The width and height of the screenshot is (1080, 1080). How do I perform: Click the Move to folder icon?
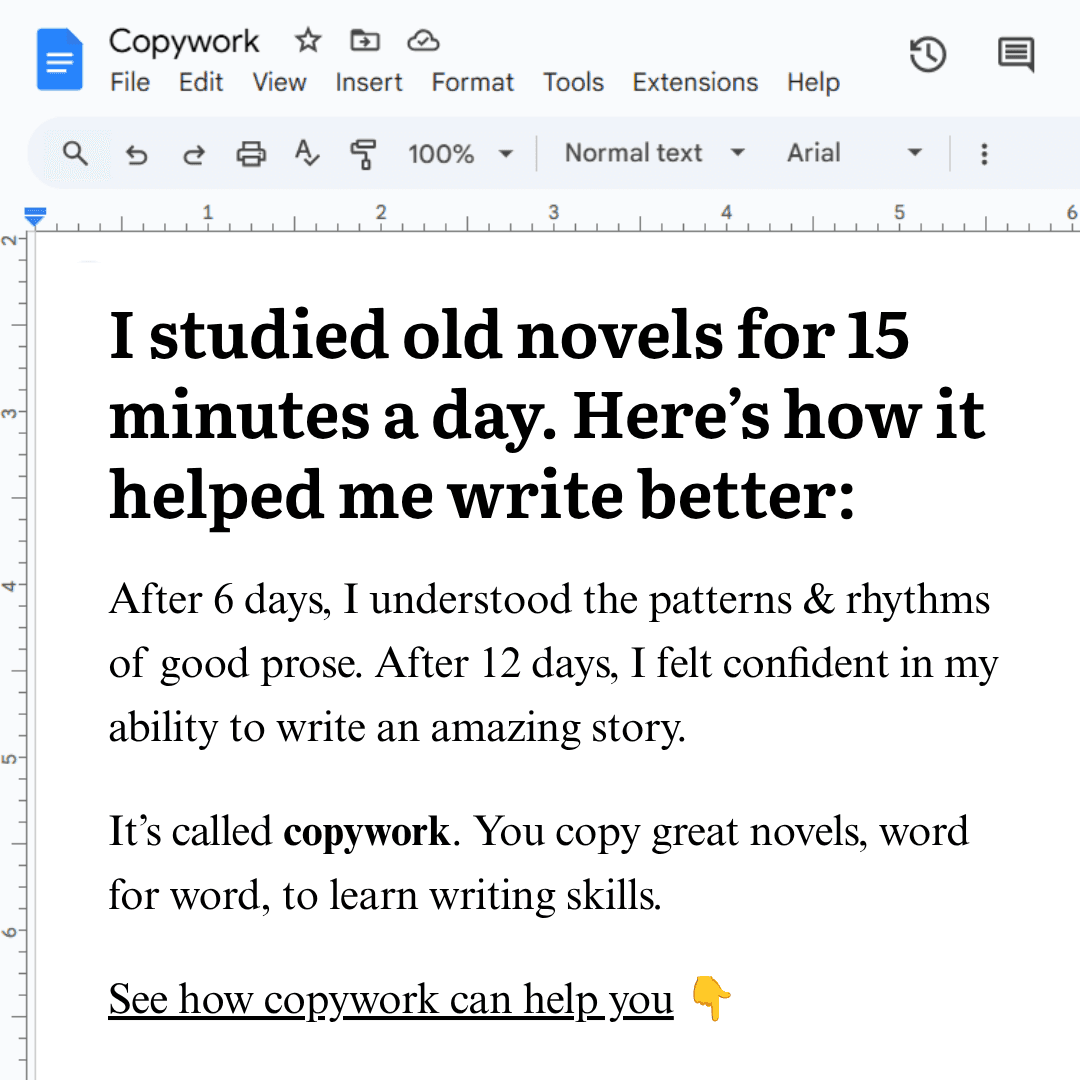[364, 41]
